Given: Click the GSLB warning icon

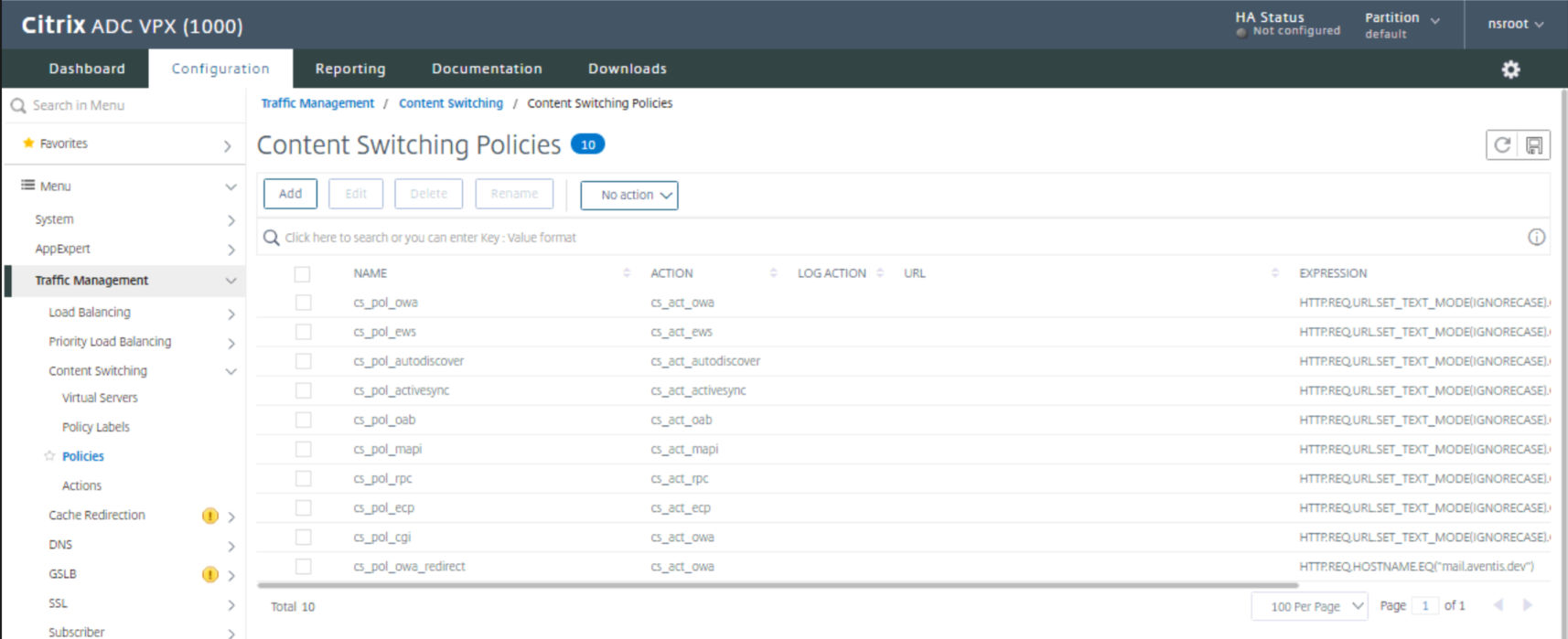Looking at the screenshot, I should [209, 574].
